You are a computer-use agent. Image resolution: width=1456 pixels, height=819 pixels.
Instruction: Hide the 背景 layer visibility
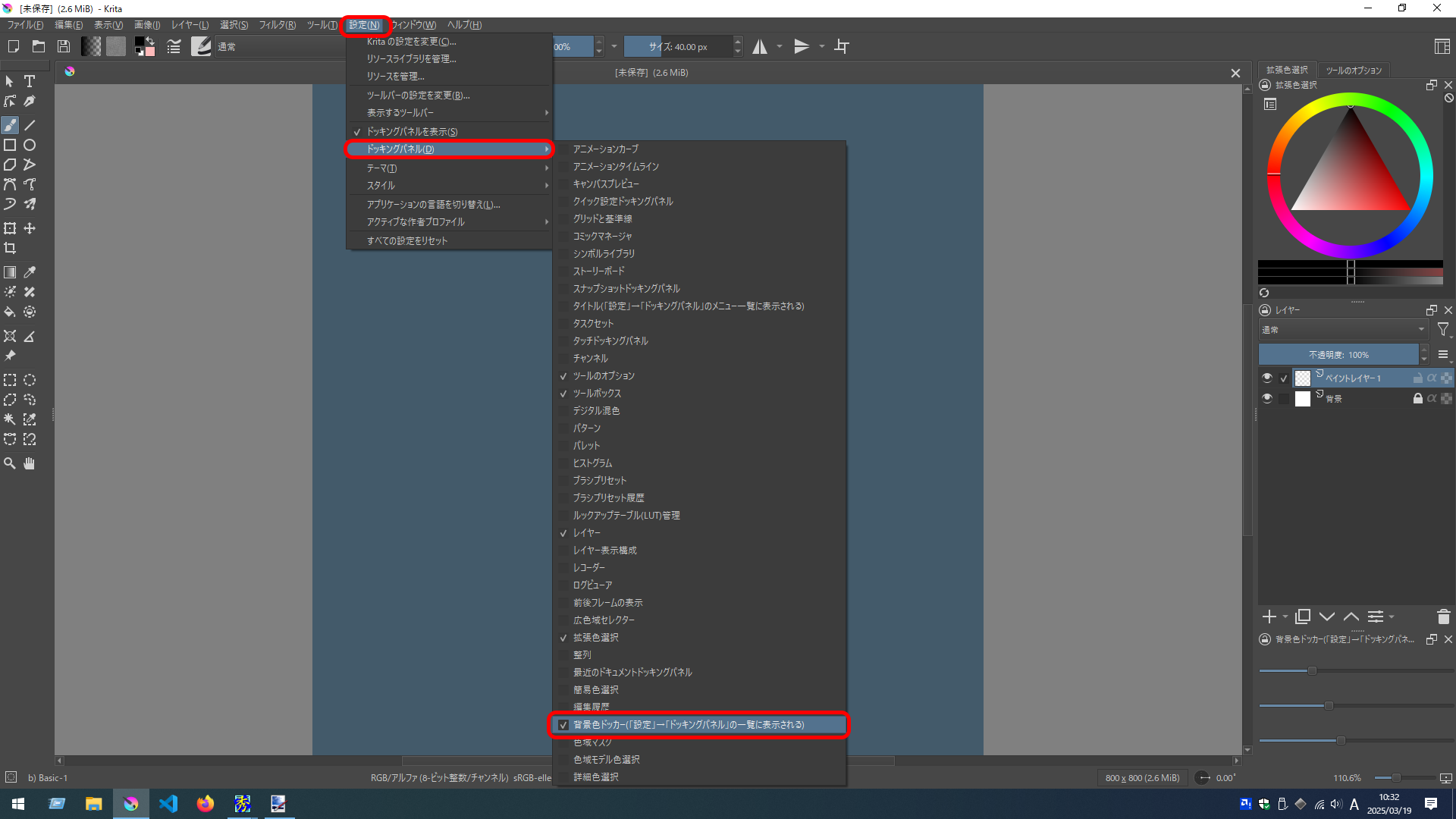tap(1266, 398)
